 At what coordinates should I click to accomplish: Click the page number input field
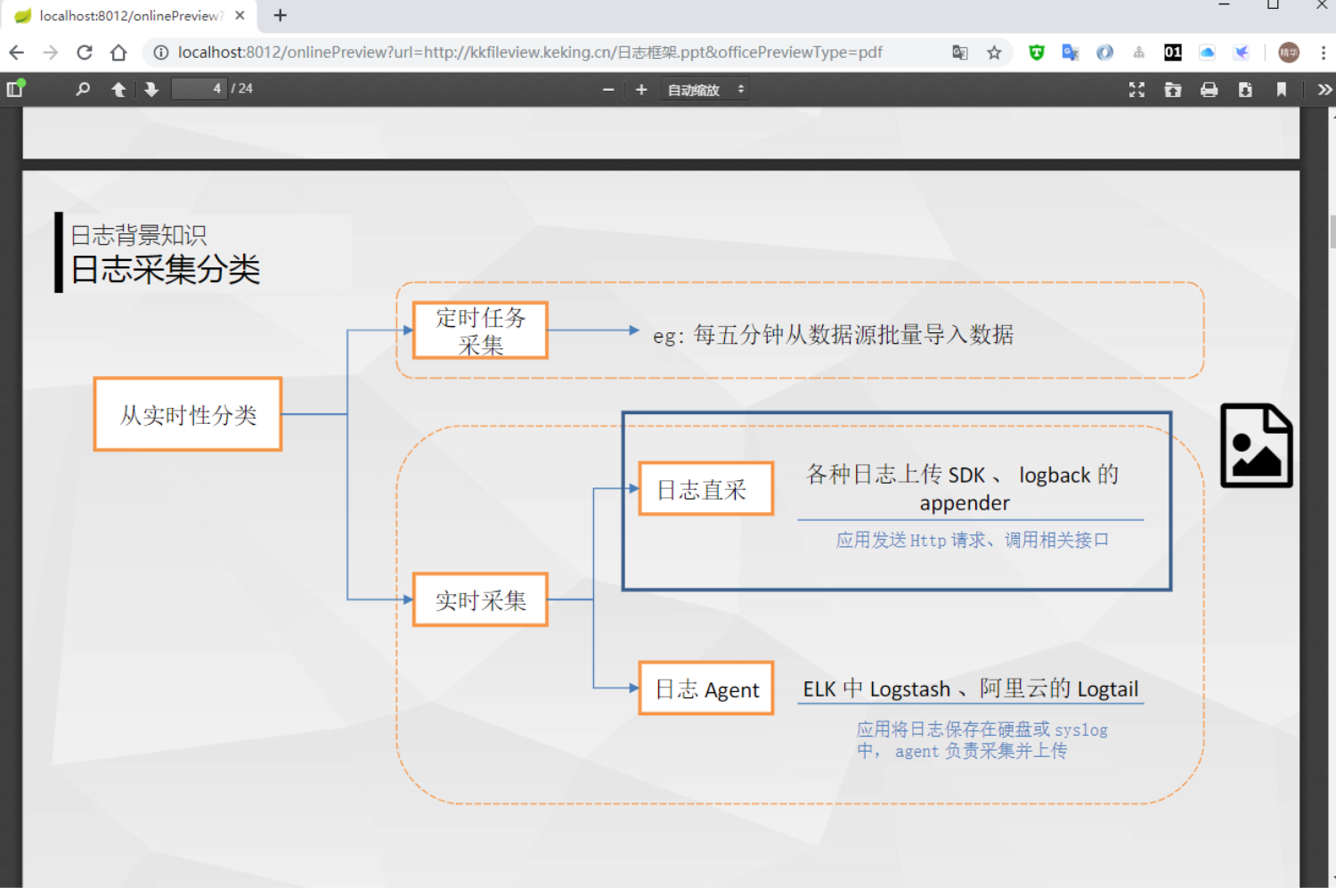coord(199,89)
